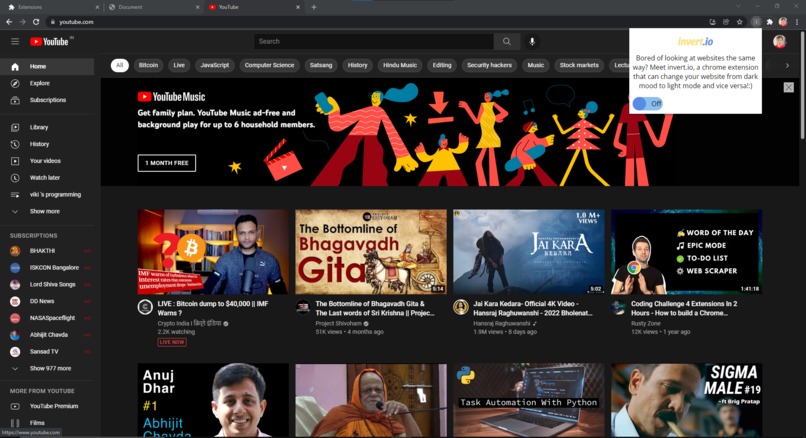
Task: Click the YouTube logo
Action: point(49,42)
